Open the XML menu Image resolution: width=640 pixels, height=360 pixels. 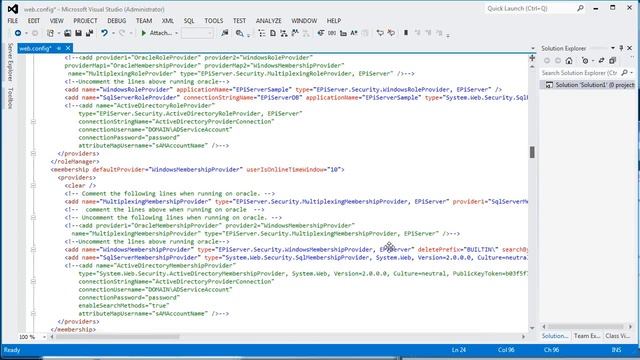coord(167,20)
